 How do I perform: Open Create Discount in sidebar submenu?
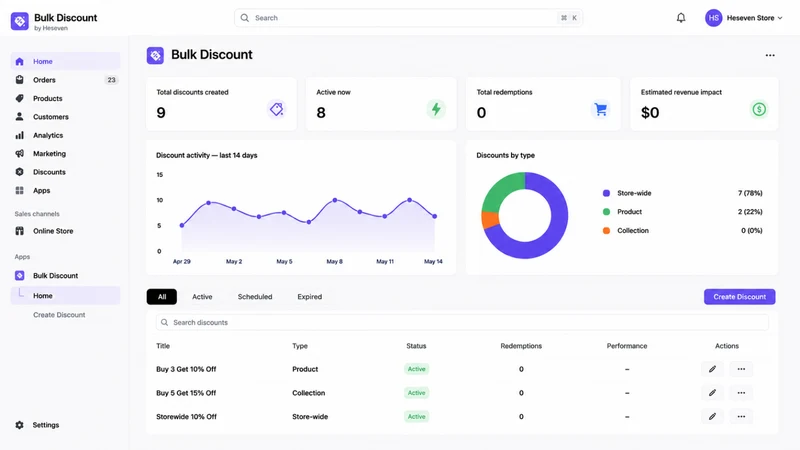point(59,315)
